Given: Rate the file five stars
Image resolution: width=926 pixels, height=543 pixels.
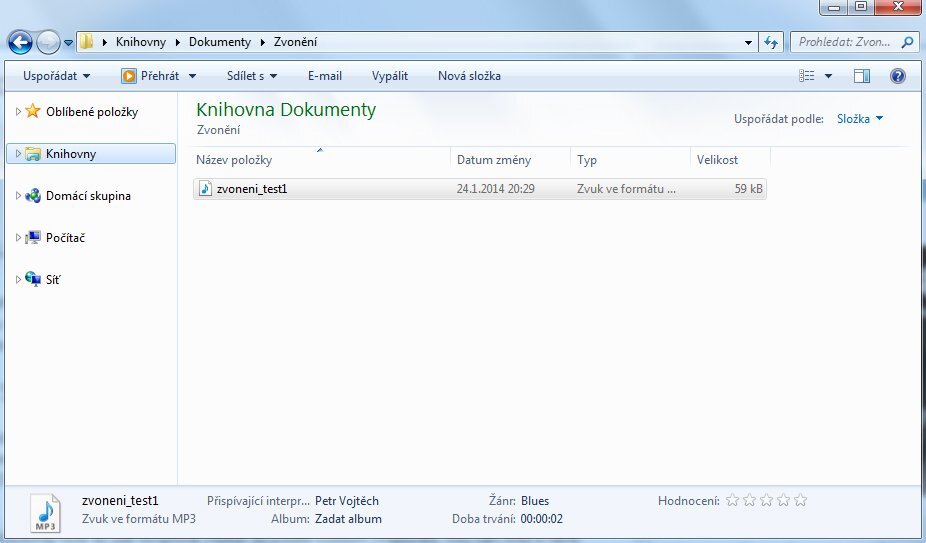Looking at the screenshot, I should point(800,500).
